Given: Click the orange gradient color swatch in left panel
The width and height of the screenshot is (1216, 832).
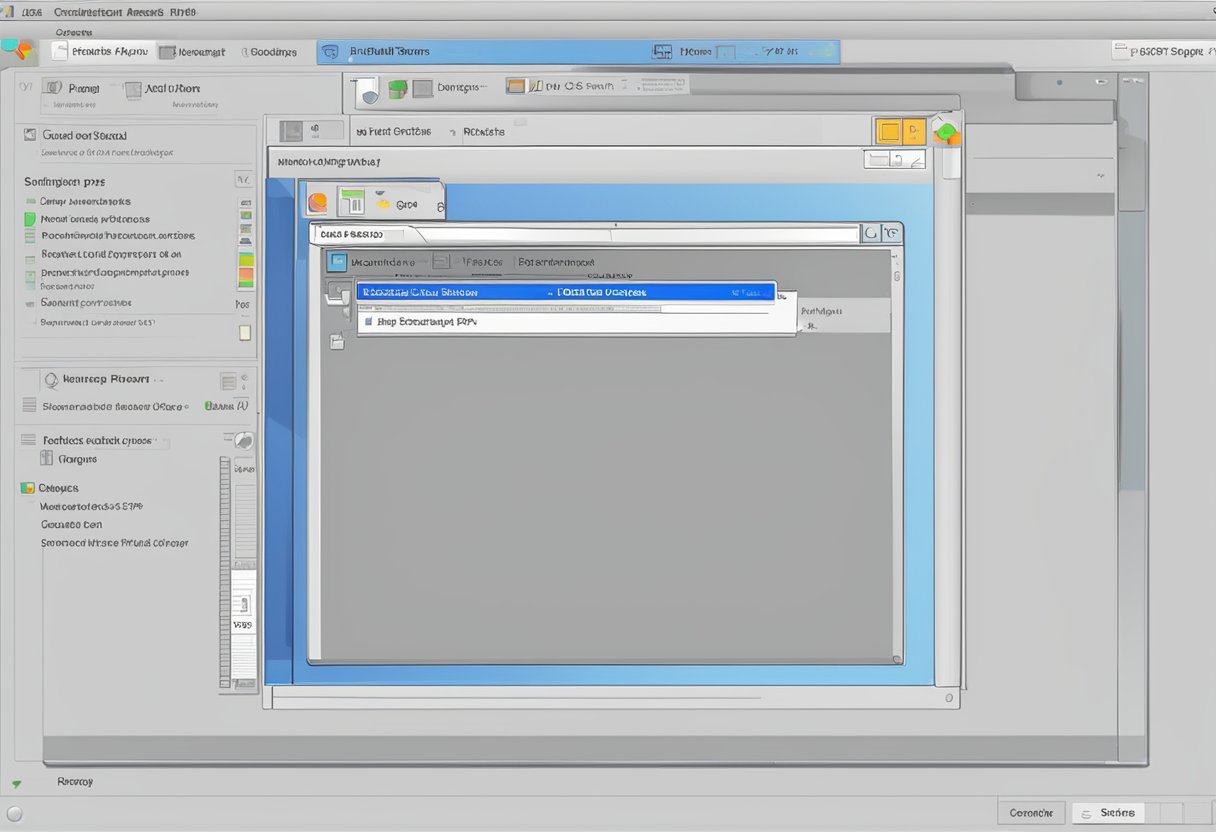Looking at the screenshot, I should click(x=245, y=277).
